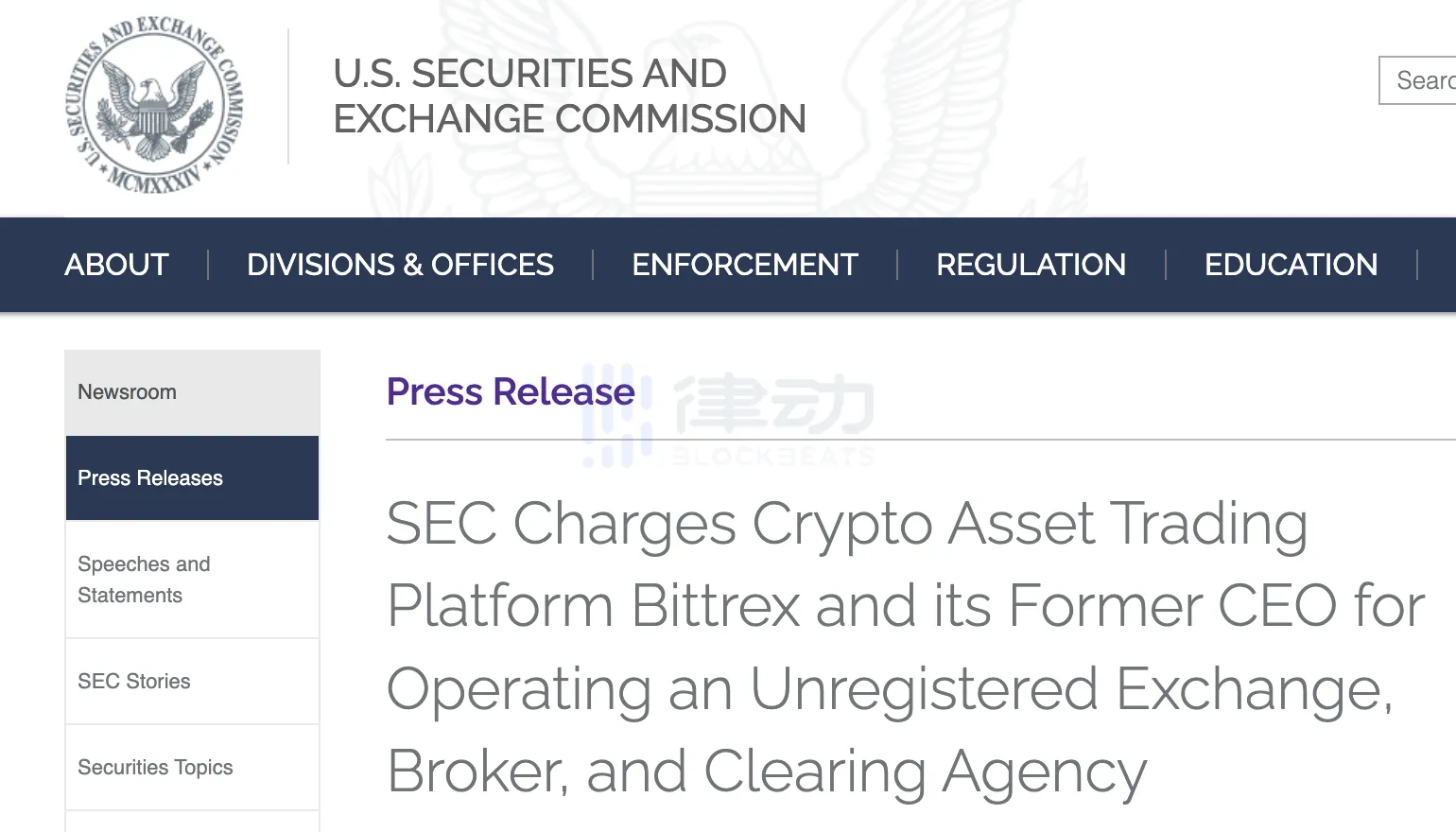Go to the REGULATION menu item
1456x832 pixels.
click(x=1031, y=265)
